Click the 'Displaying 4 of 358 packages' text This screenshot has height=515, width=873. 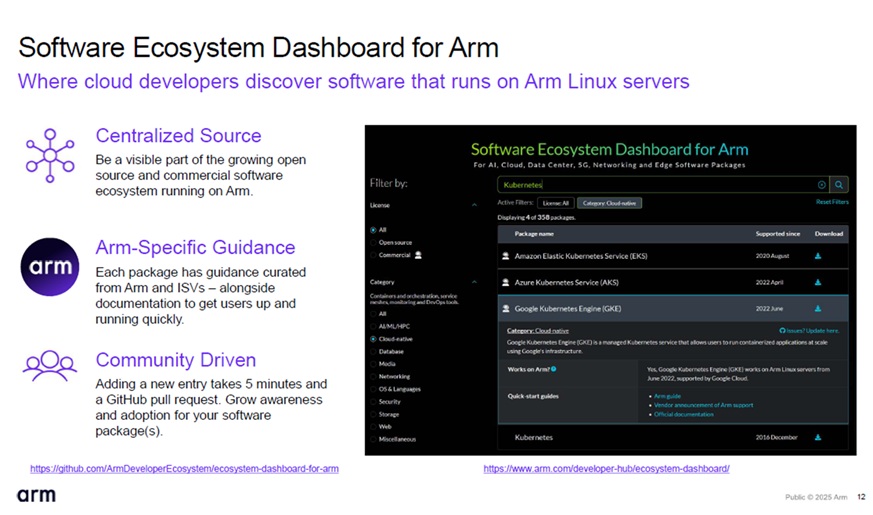[536, 218]
